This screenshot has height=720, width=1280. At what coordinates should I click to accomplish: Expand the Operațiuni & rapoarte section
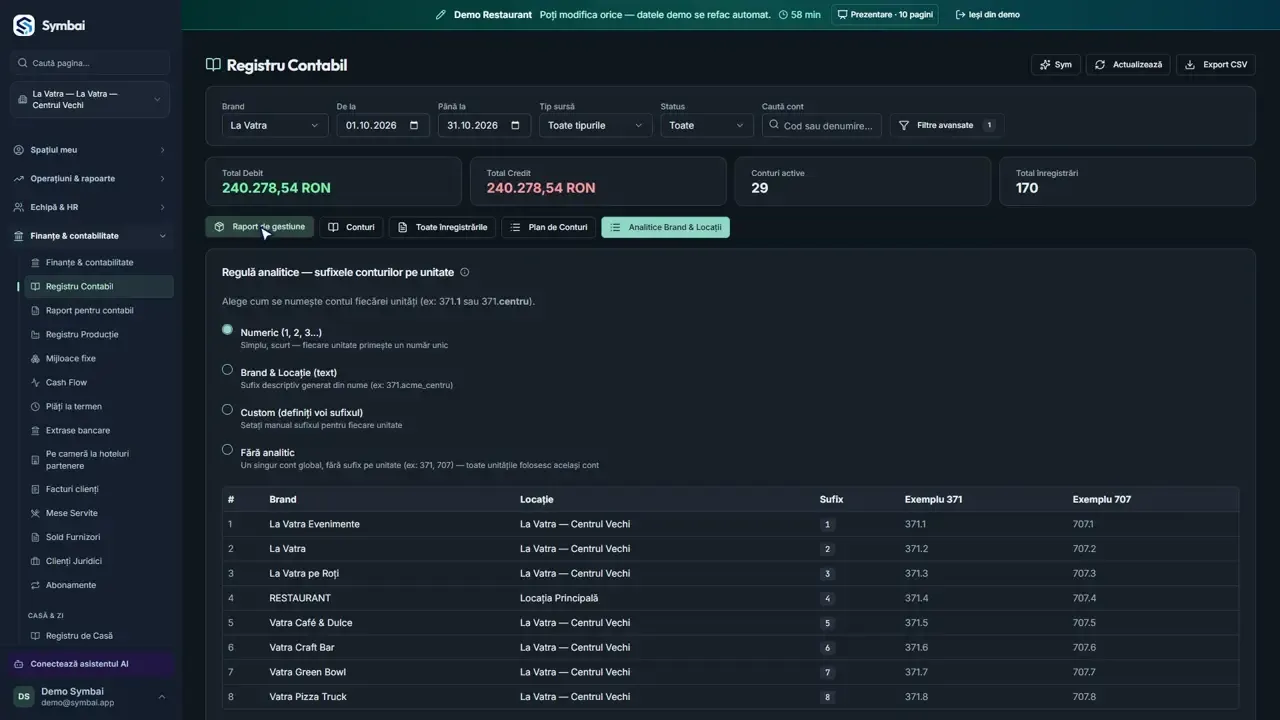pos(91,179)
